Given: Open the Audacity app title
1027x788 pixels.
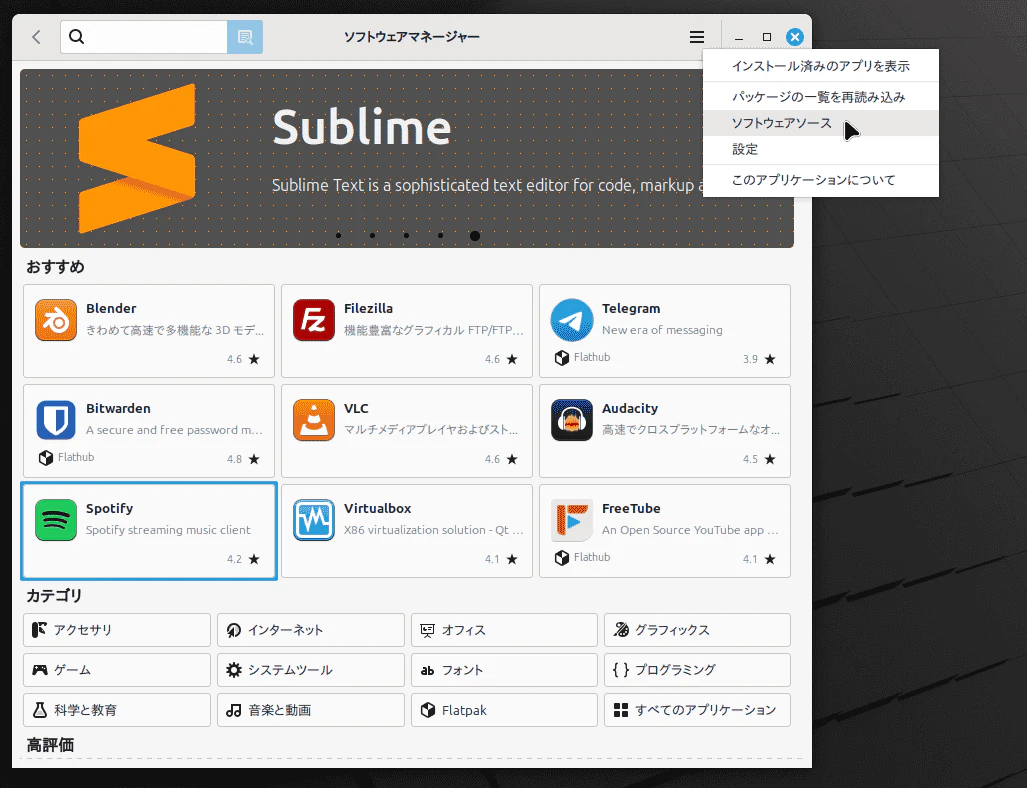Looking at the screenshot, I should click(630, 409).
